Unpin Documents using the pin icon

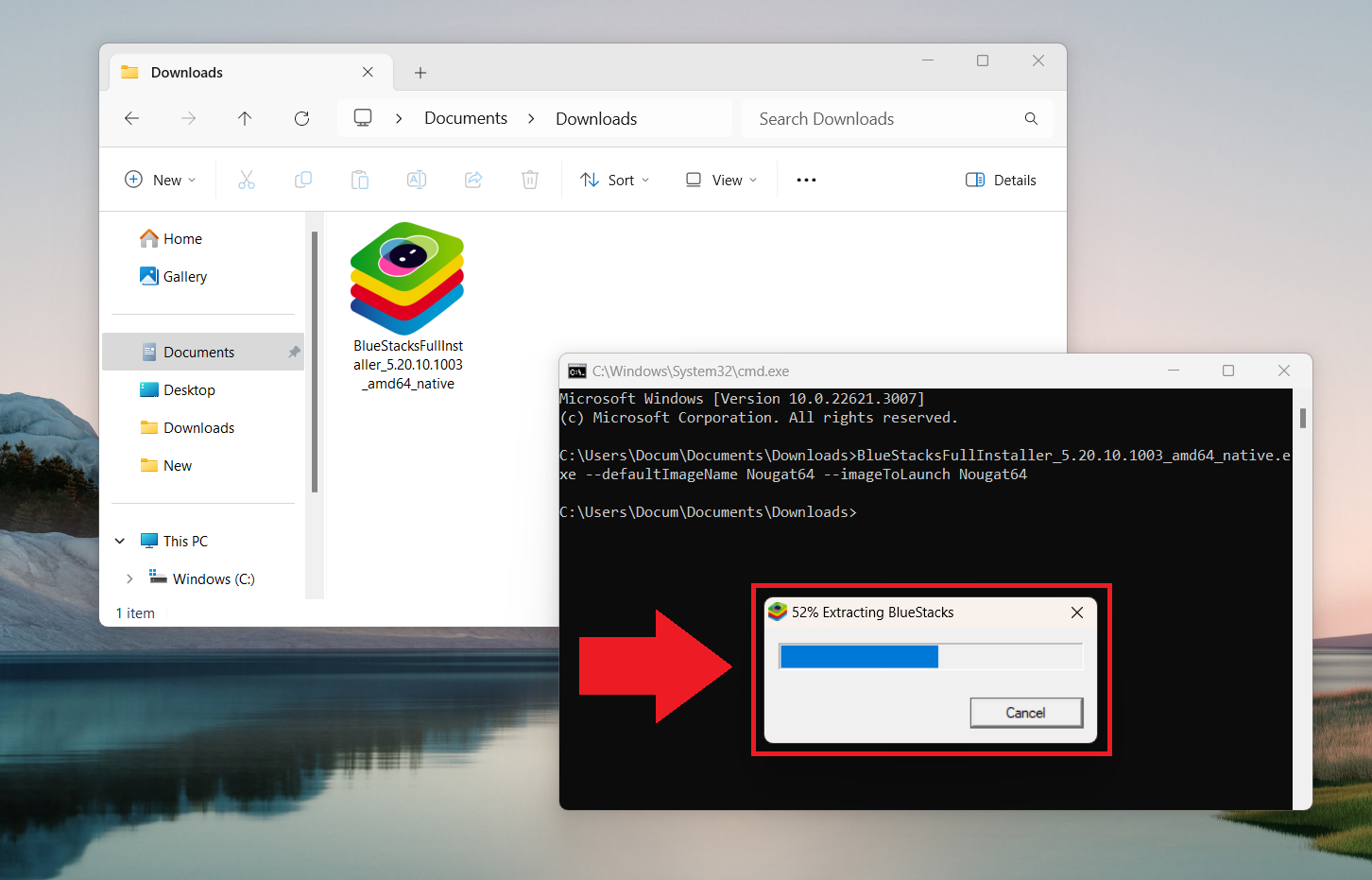(294, 352)
